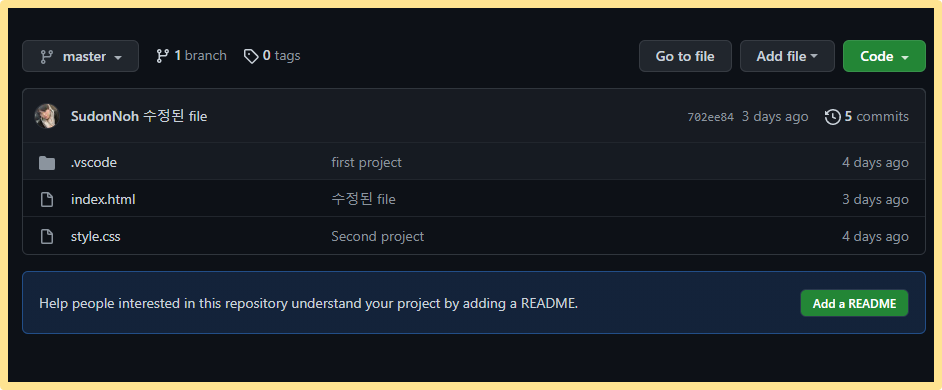This screenshot has height=390, width=942.
Task: Open commit hash 702ee84
Action: tap(710, 117)
